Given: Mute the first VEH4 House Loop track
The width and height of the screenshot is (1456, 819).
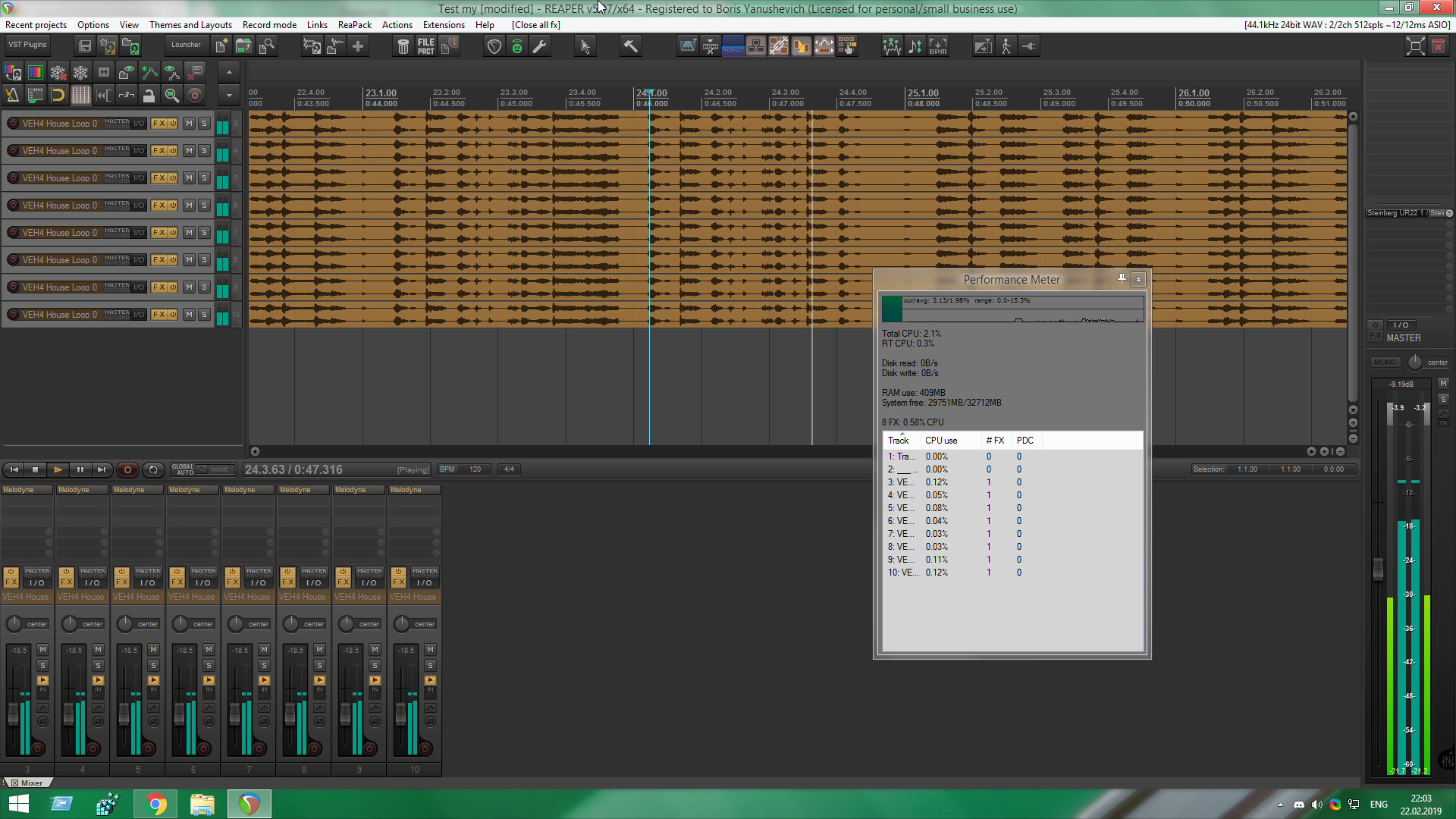Looking at the screenshot, I should pos(189,124).
